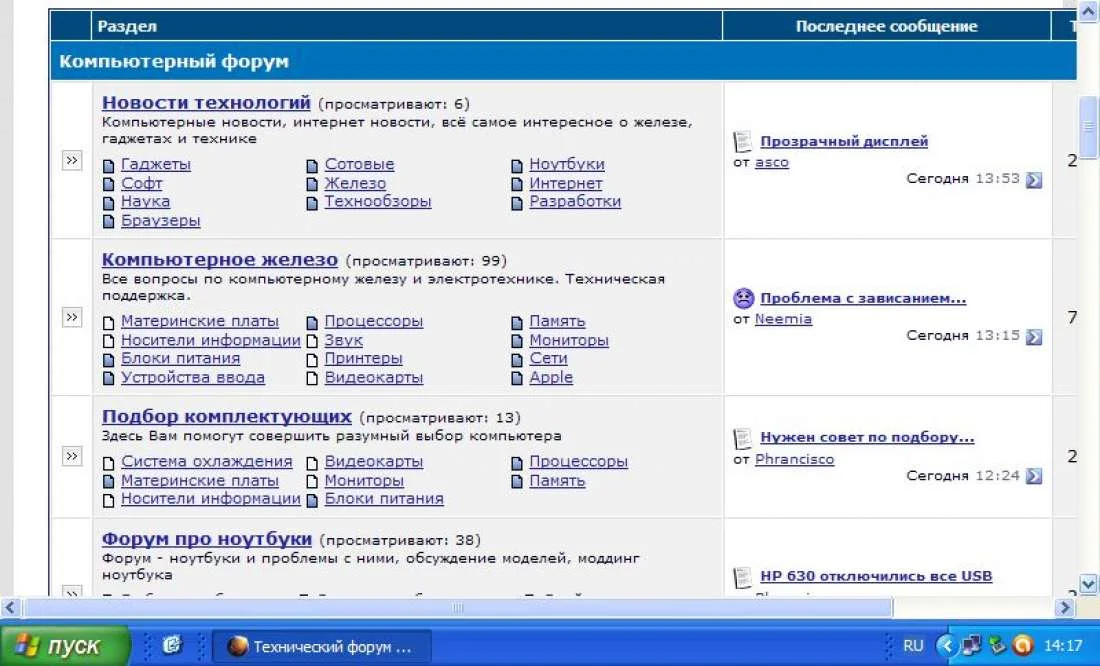Click the page icon beside Технообзоры
Image resolution: width=1100 pixels, height=666 pixels.
(312, 204)
